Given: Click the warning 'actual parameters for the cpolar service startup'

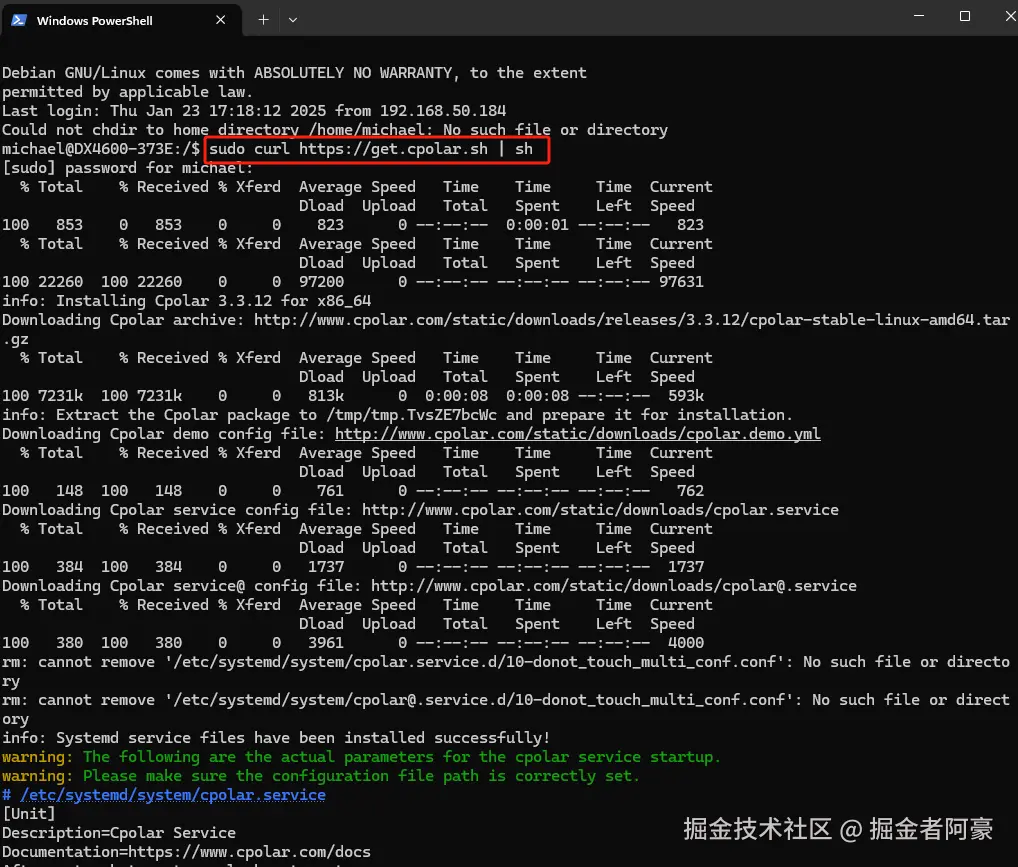Looking at the screenshot, I should click(x=361, y=757).
